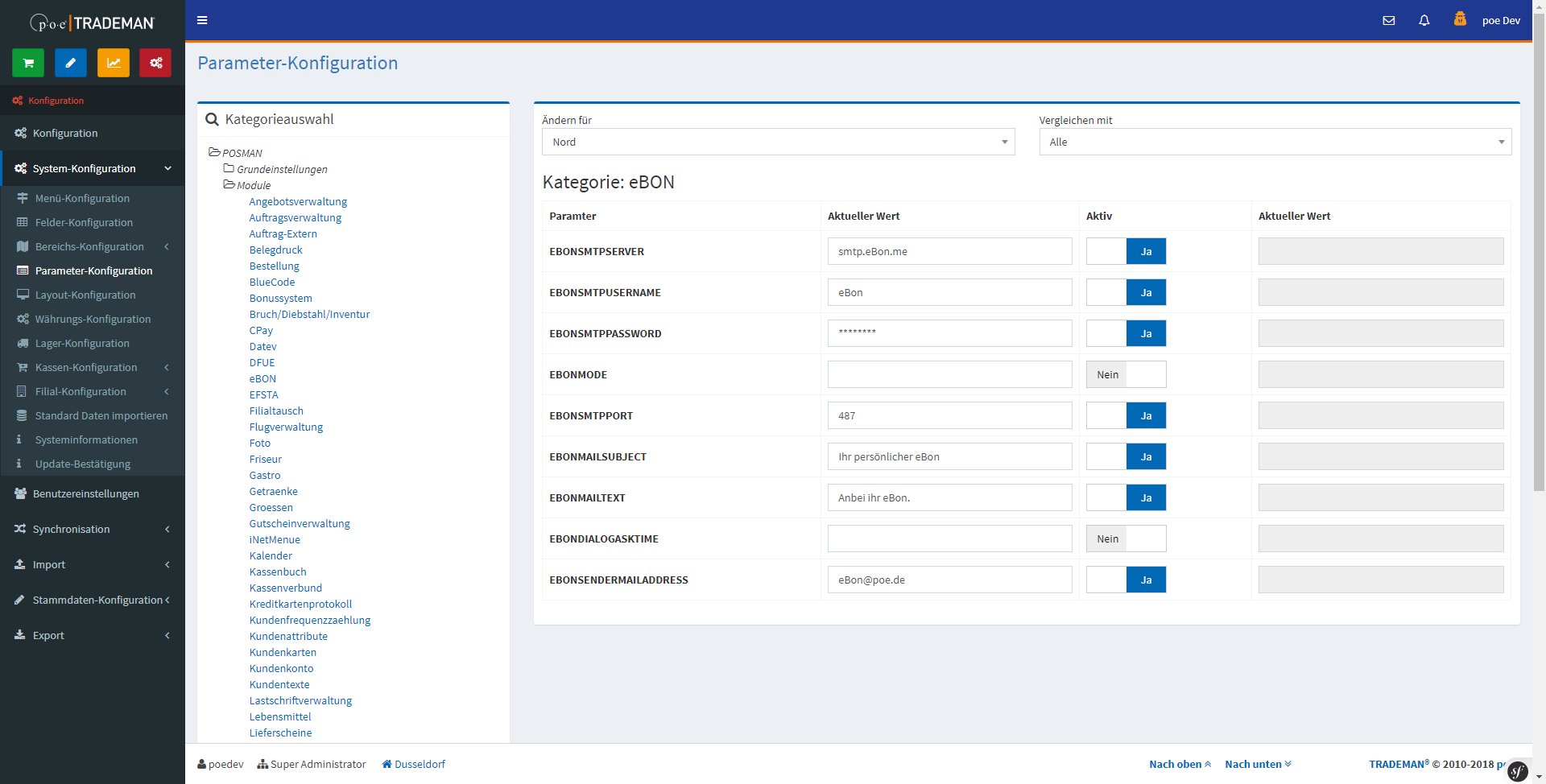Select Parameter-Konfiguration in sidebar
Viewport: 1546px width, 784px height.
(x=93, y=270)
